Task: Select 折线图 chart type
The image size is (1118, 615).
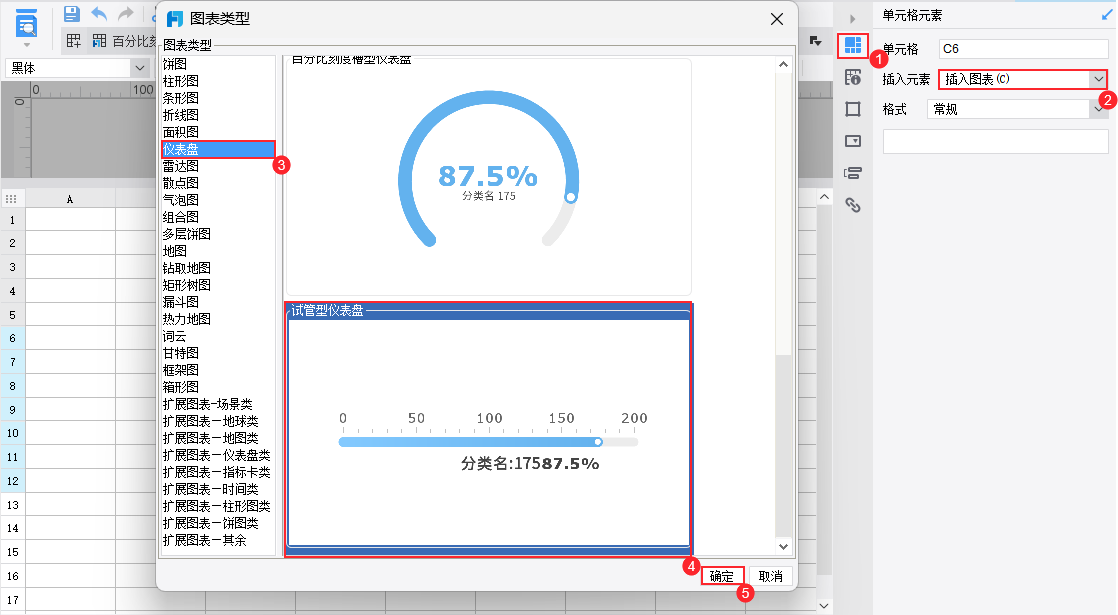Action: point(180,115)
